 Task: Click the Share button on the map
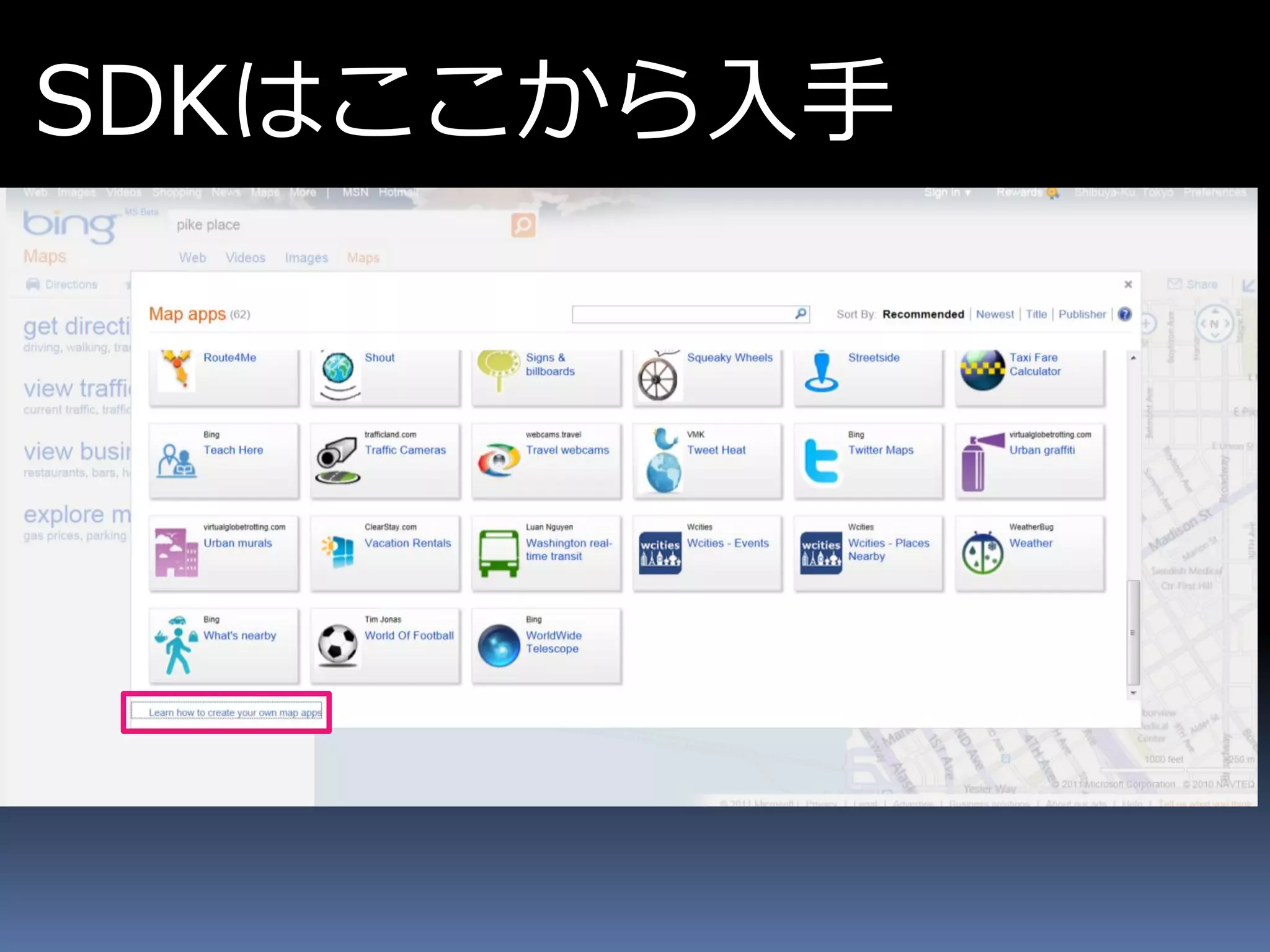tap(1193, 284)
